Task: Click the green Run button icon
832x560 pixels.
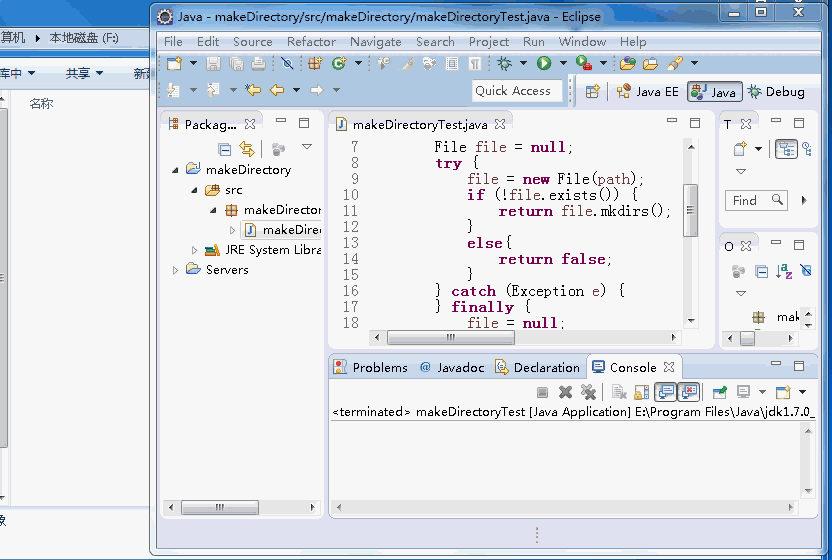Action: [x=544, y=63]
